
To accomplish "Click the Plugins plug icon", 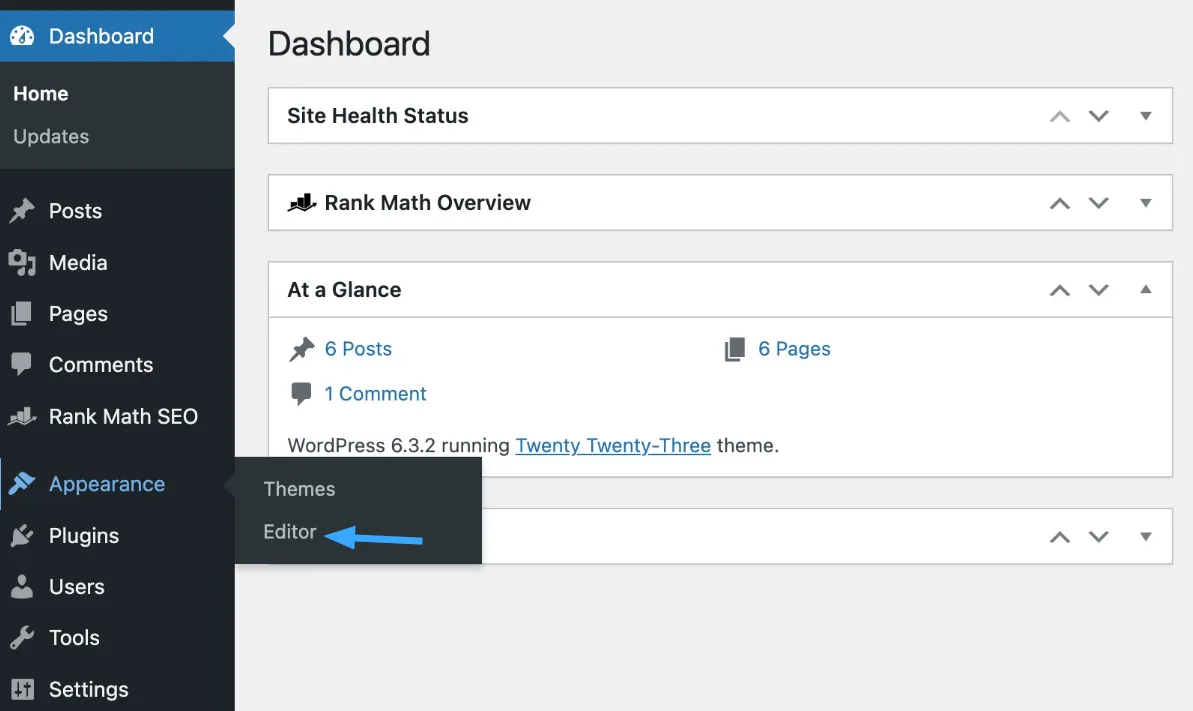I will click(22, 536).
